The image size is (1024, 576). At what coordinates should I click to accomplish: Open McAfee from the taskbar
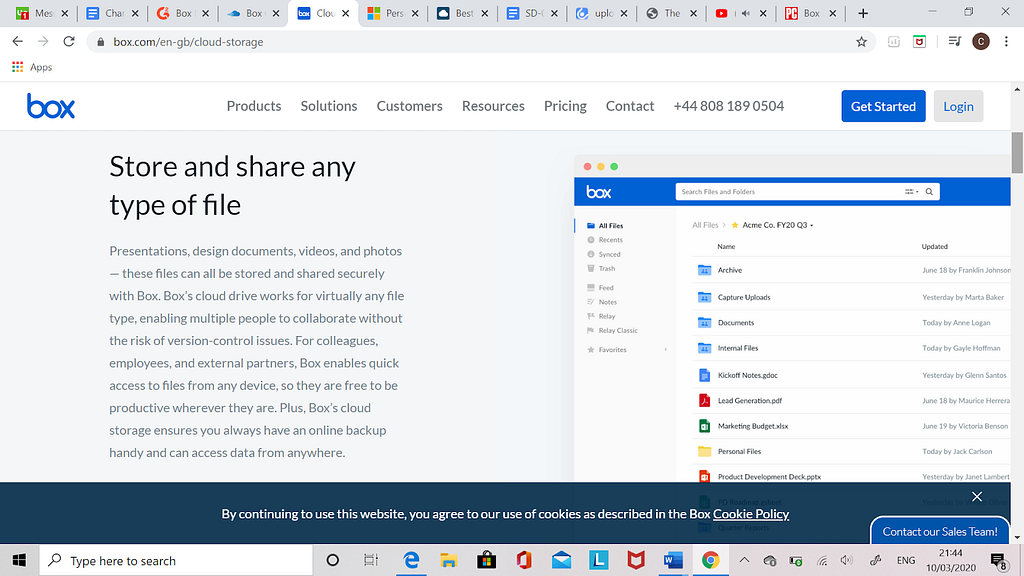tap(635, 560)
